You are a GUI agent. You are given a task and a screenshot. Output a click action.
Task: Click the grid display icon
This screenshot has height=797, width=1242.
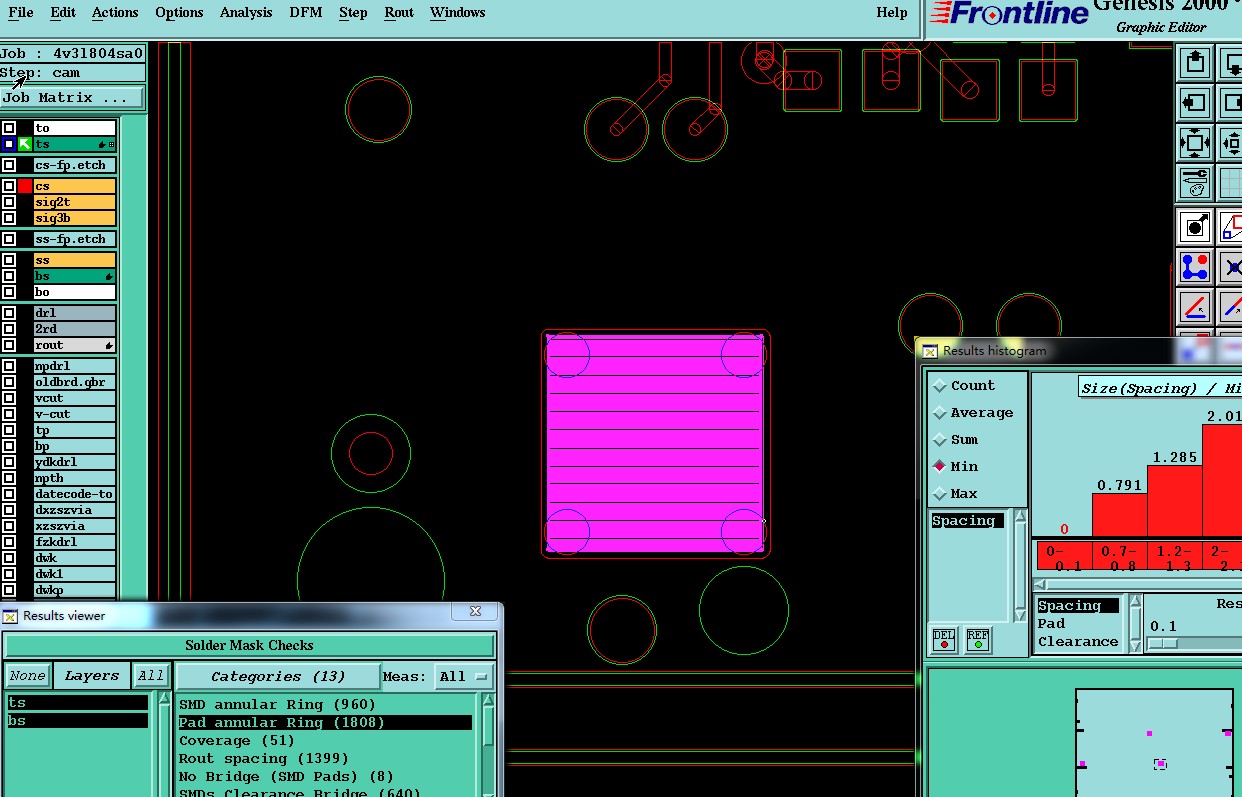click(x=1231, y=182)
